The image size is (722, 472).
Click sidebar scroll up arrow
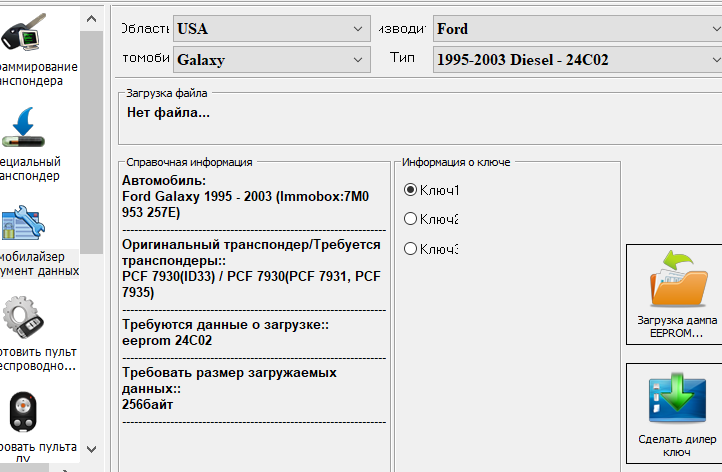click(x=92, y=19)
